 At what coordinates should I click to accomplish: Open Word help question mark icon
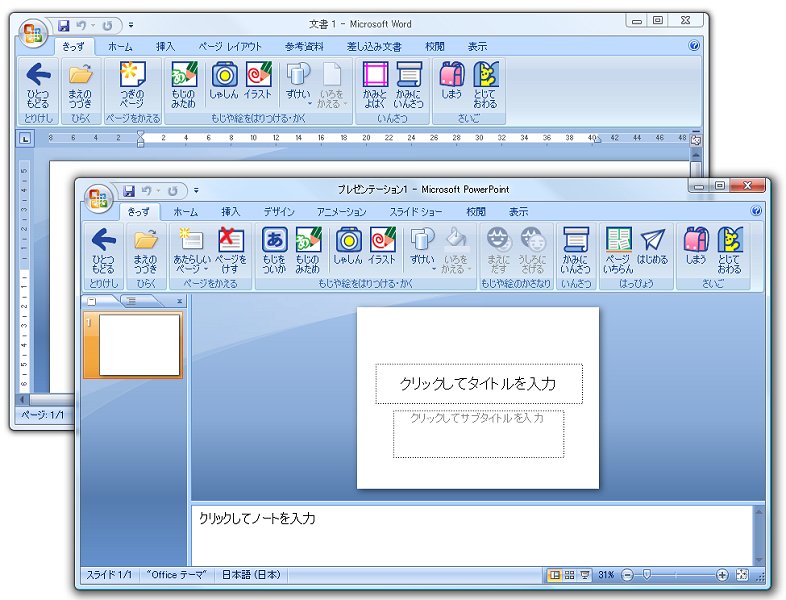tap(694, 46)
